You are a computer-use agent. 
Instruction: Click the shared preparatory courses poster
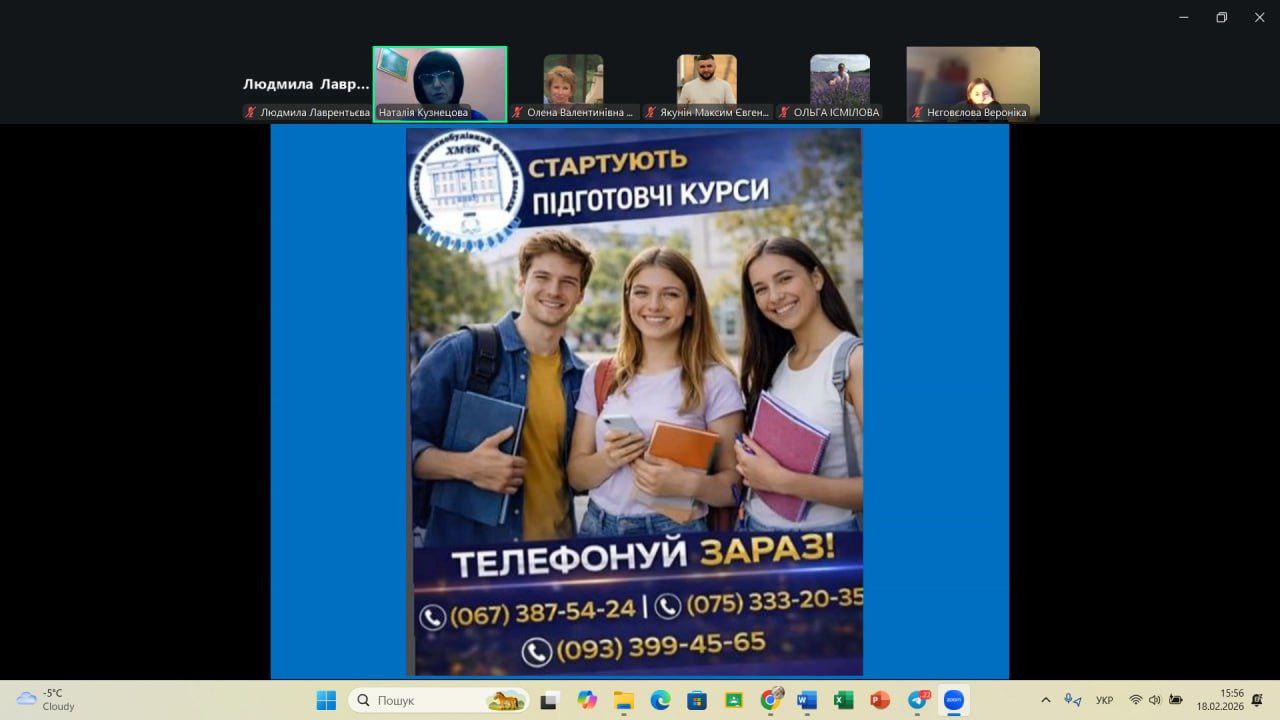click(634, 402)
